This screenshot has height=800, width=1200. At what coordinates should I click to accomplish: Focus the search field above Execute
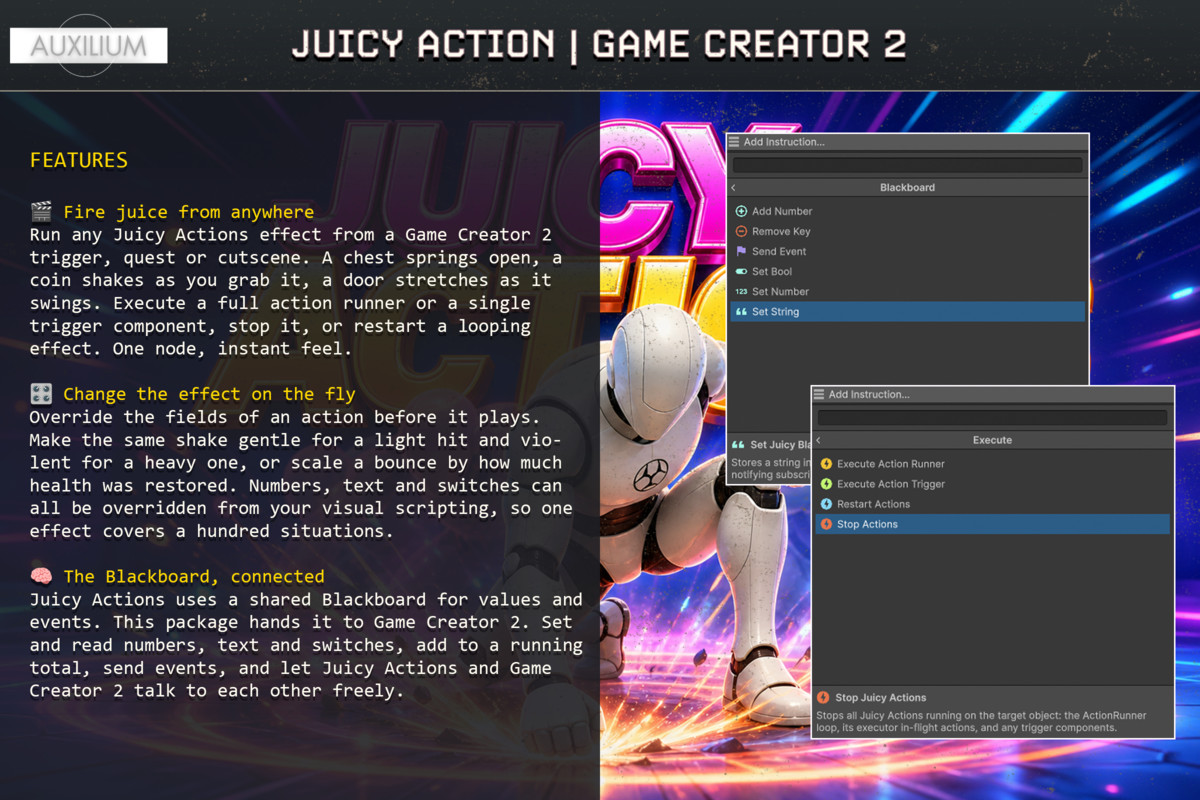993,418
